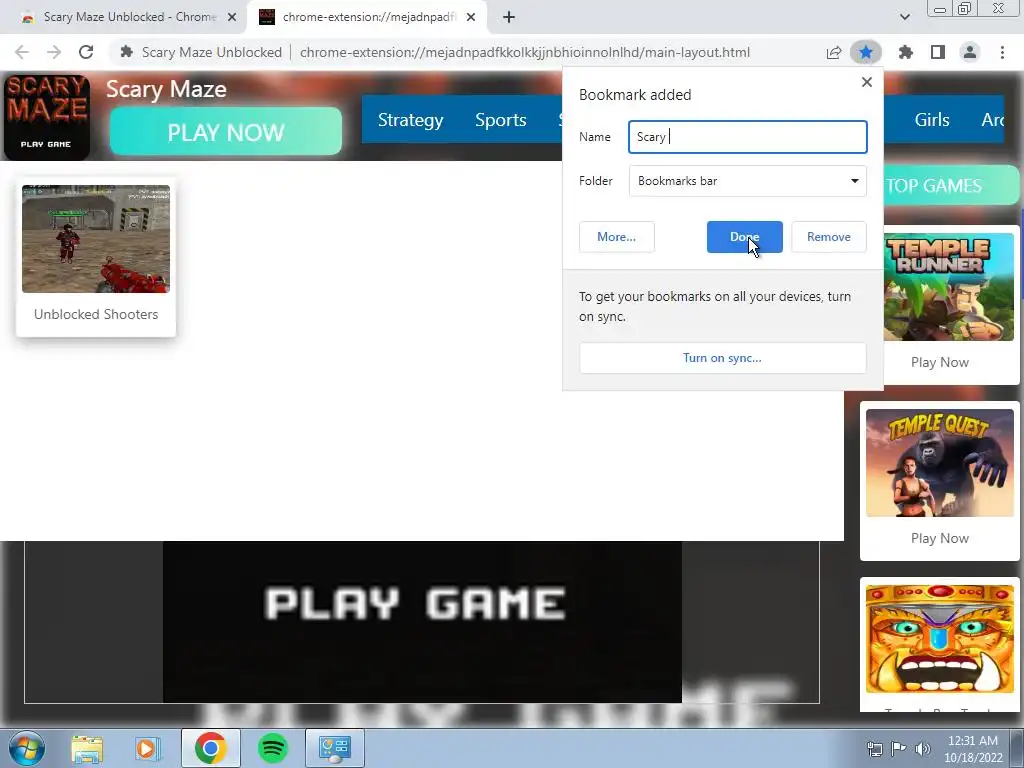
Task: Open File Explorer from taskbar
Action: 87,748
